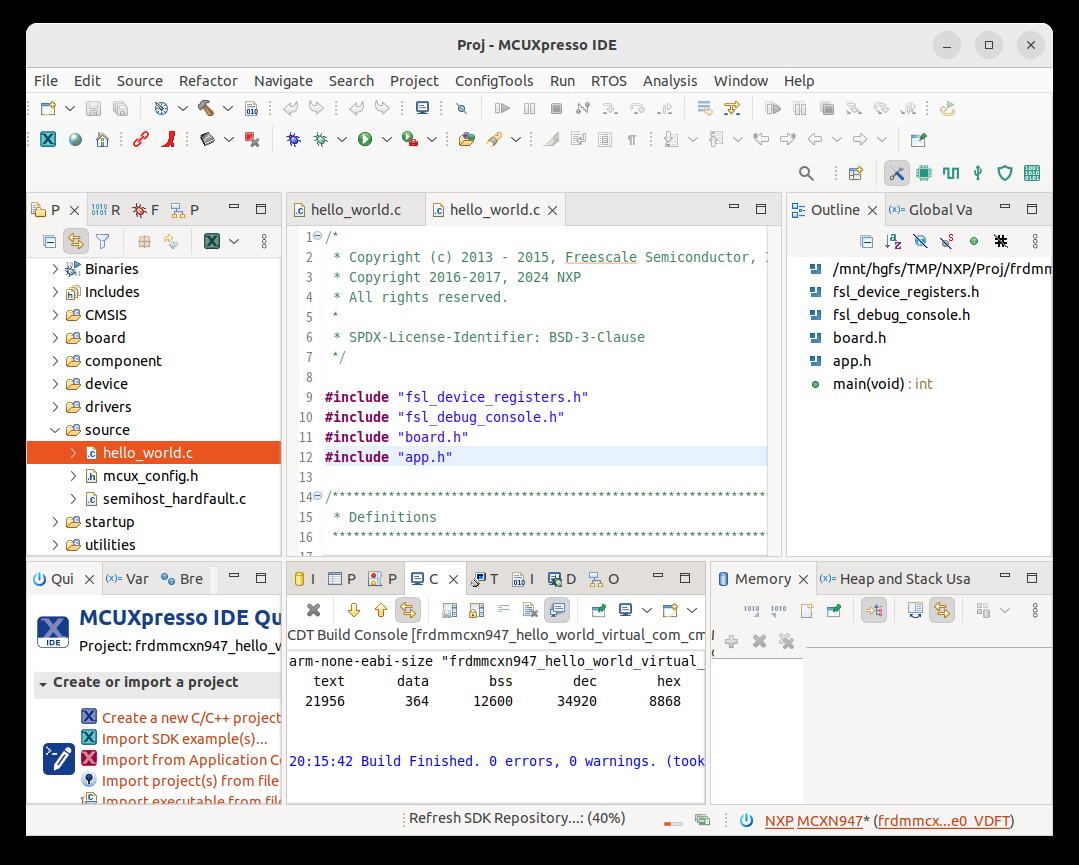This screenshot has height=865, width=1079.
Task: Click the green Run button icon
Action: pos(365,140)
